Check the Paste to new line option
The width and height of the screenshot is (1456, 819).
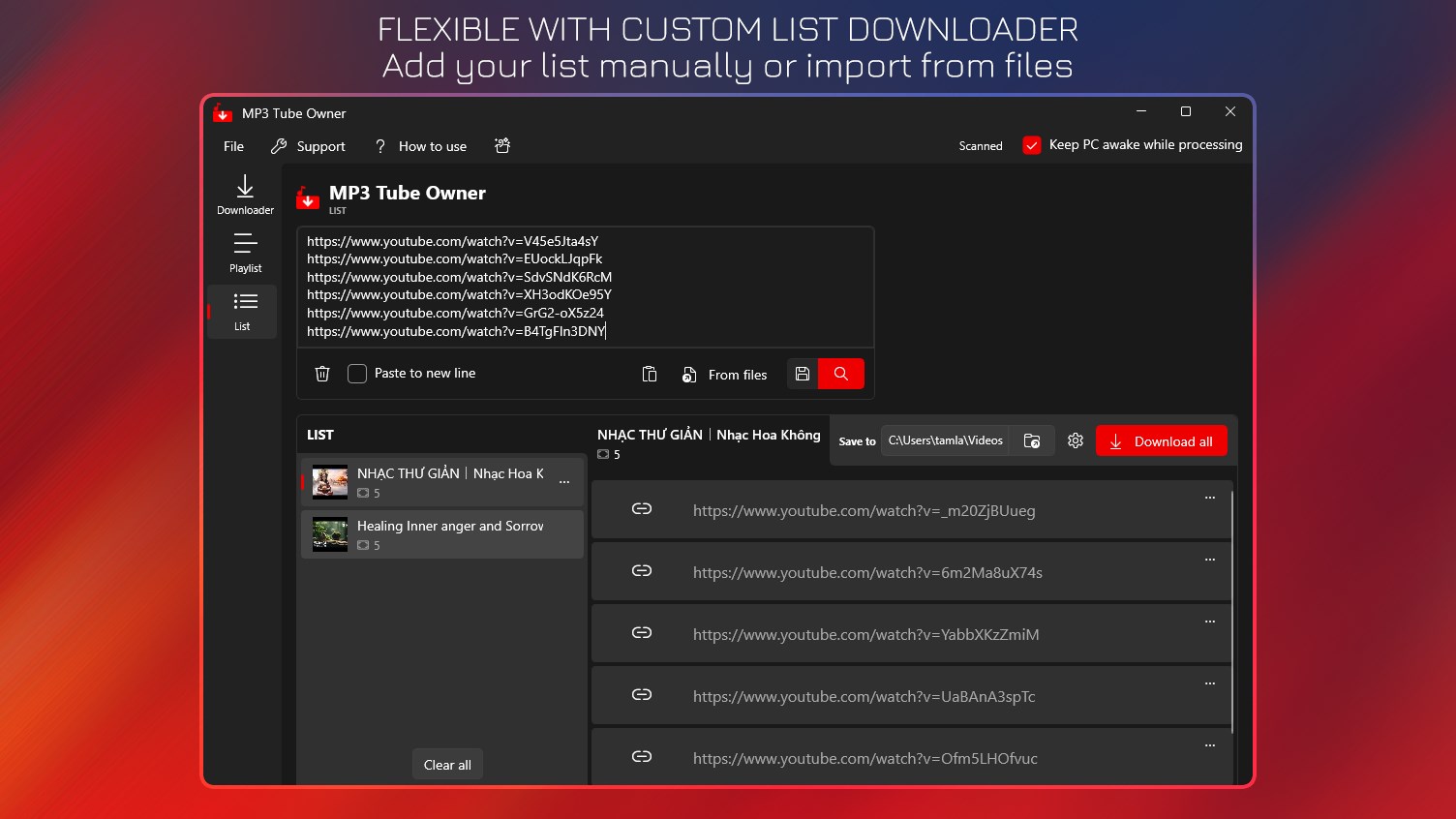click(x=357, y=373)
